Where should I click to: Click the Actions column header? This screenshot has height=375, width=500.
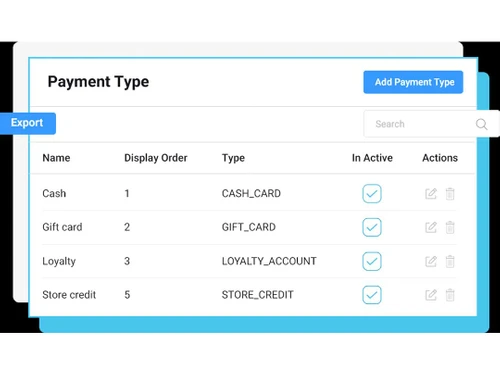[440, 158]
